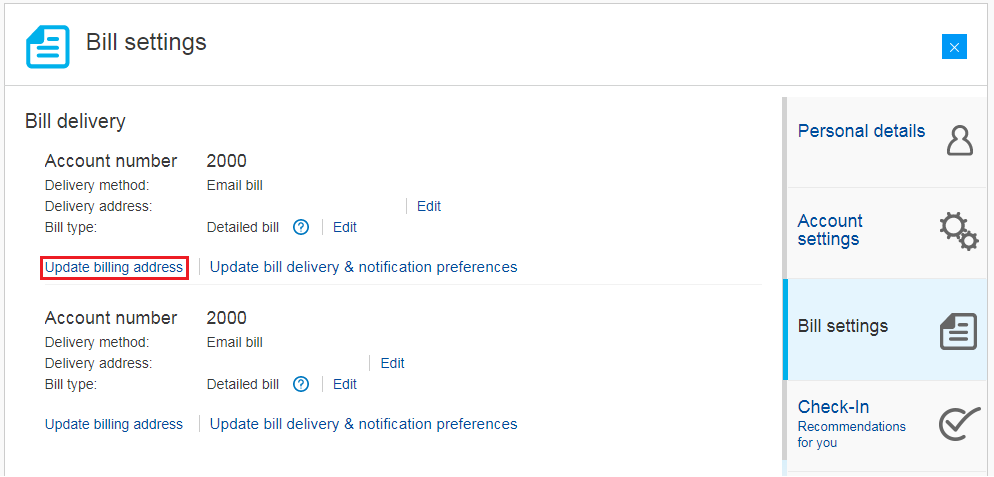The width and height of the screenshot is (994, 477).
Task: Switch to the Account settings tab
Action: click(830, 230)
